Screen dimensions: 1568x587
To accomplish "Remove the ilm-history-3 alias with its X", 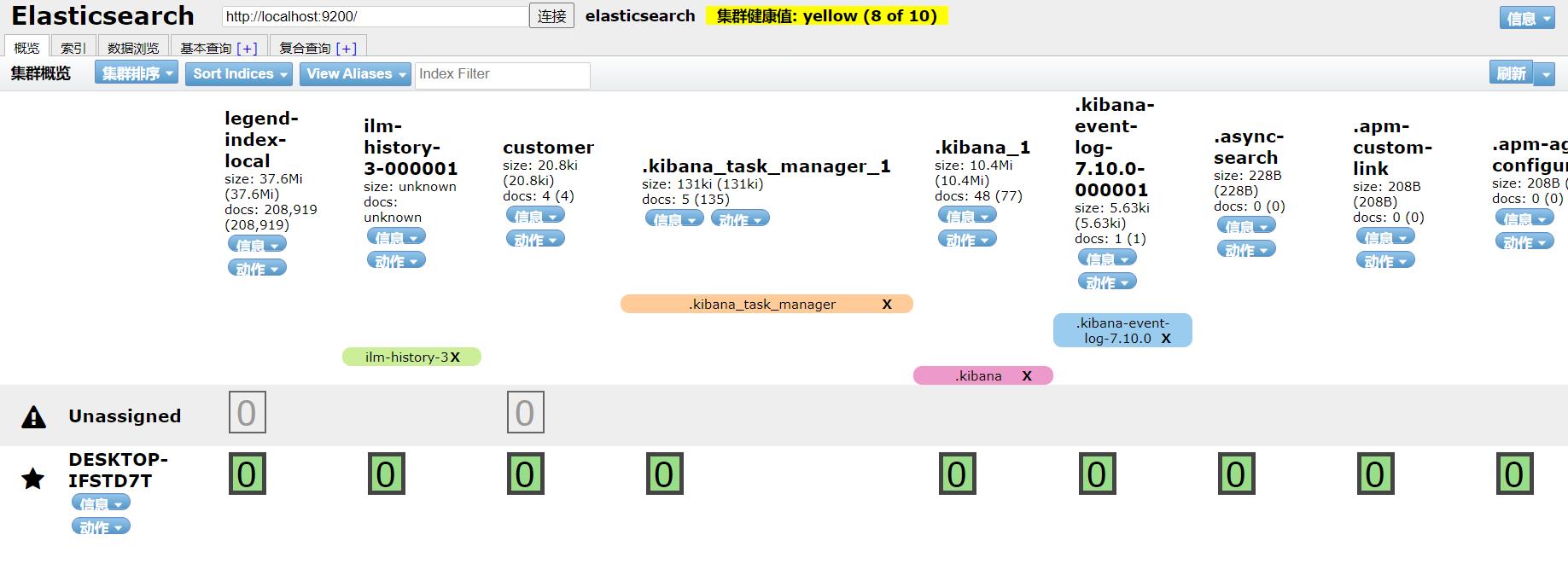I will pos(455,357).
